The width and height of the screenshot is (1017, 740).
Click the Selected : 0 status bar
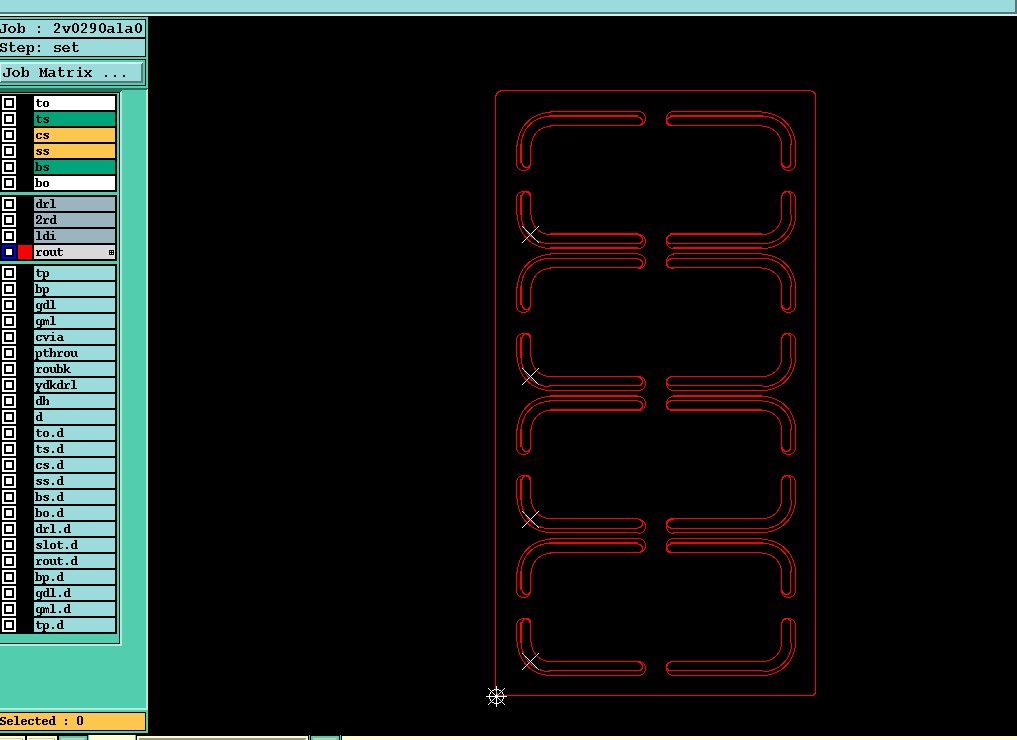(x=72, y=721)
